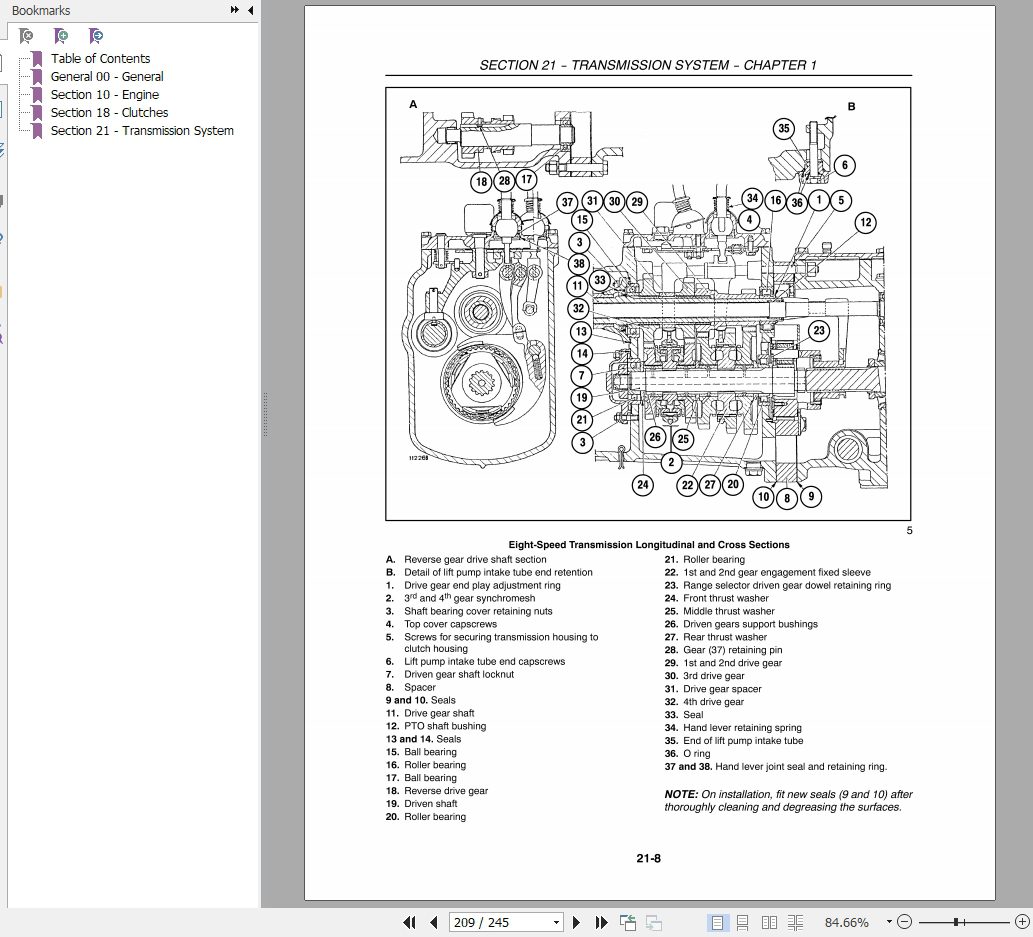
Task: Open the zoom level dropdown arrow
Action: pyautogui.click(x=889, y=922)
